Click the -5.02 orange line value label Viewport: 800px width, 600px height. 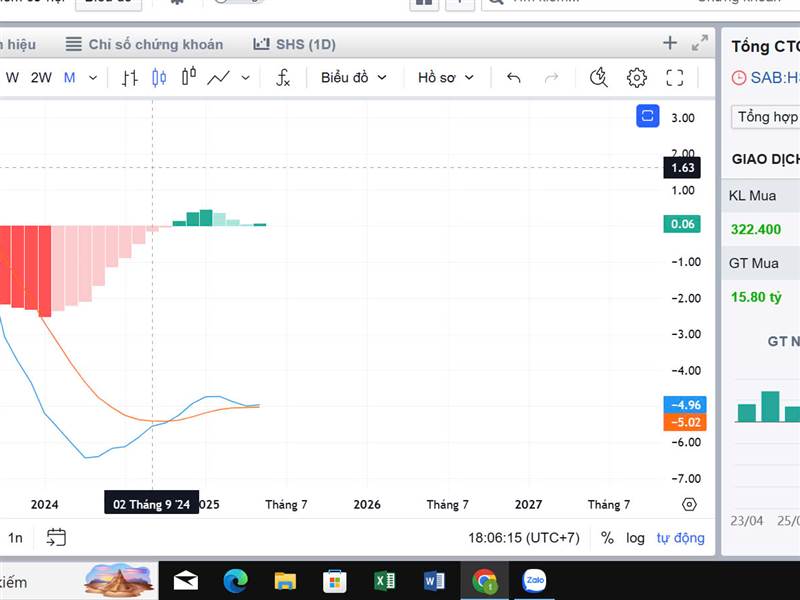point(685,422)
